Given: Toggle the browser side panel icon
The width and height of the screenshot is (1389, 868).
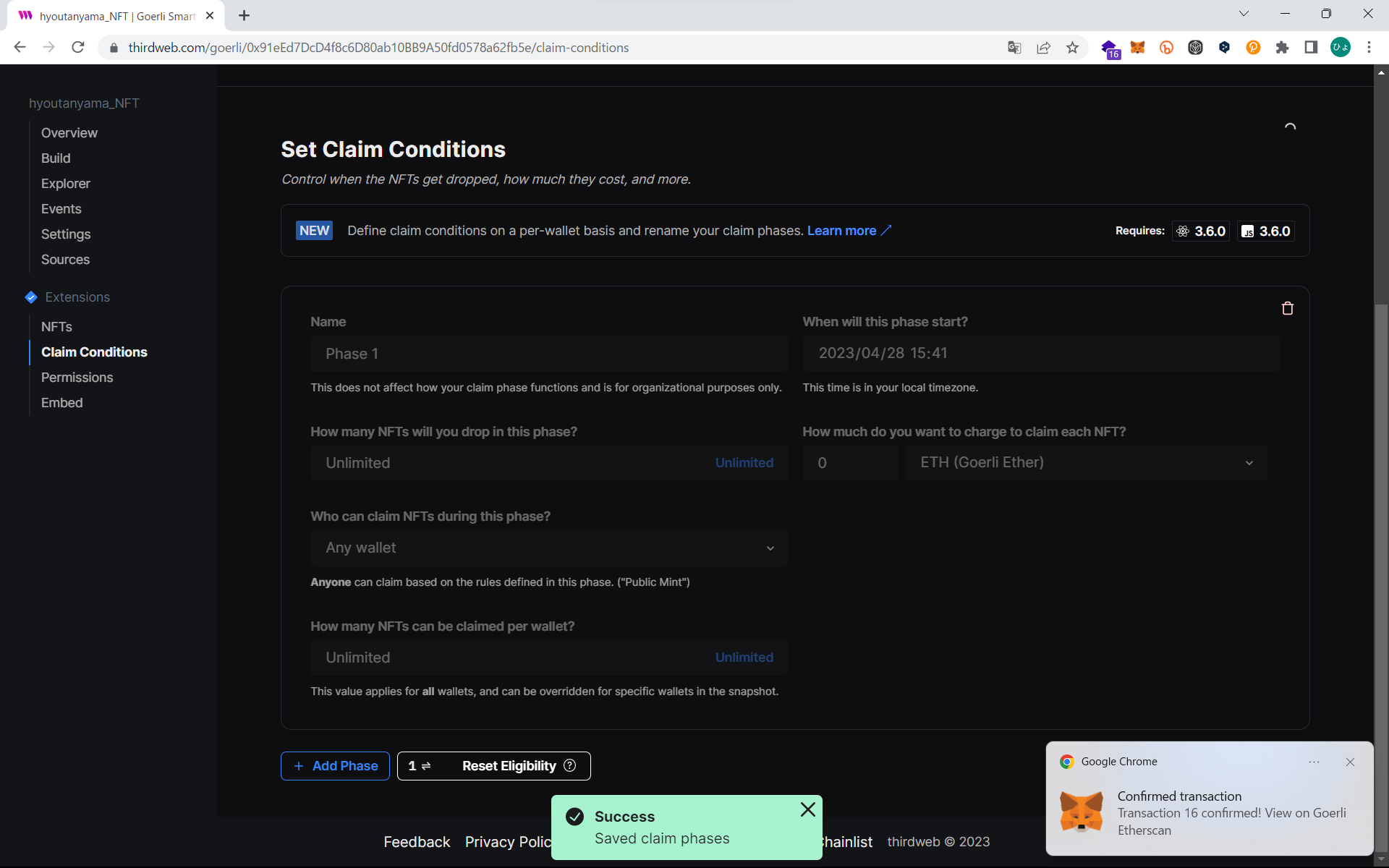Looking at the screenshot, I should pyautogui.click(x=1311, y=48).
